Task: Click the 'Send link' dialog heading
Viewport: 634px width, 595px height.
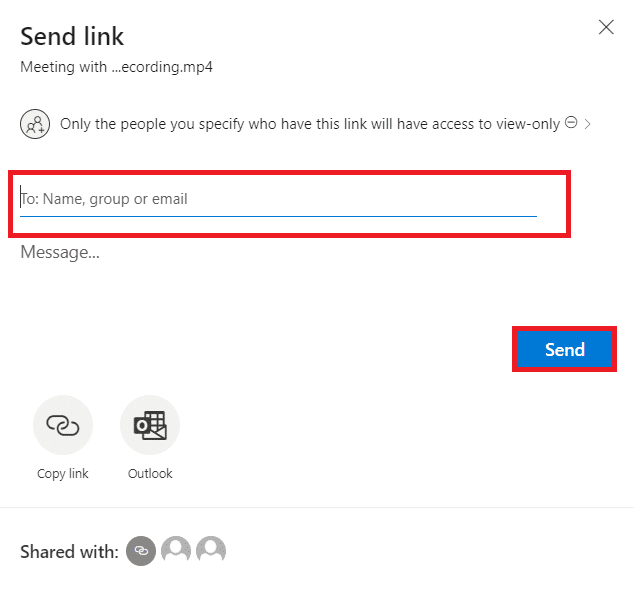Action: pyautogui.click(x=72, y=37)
